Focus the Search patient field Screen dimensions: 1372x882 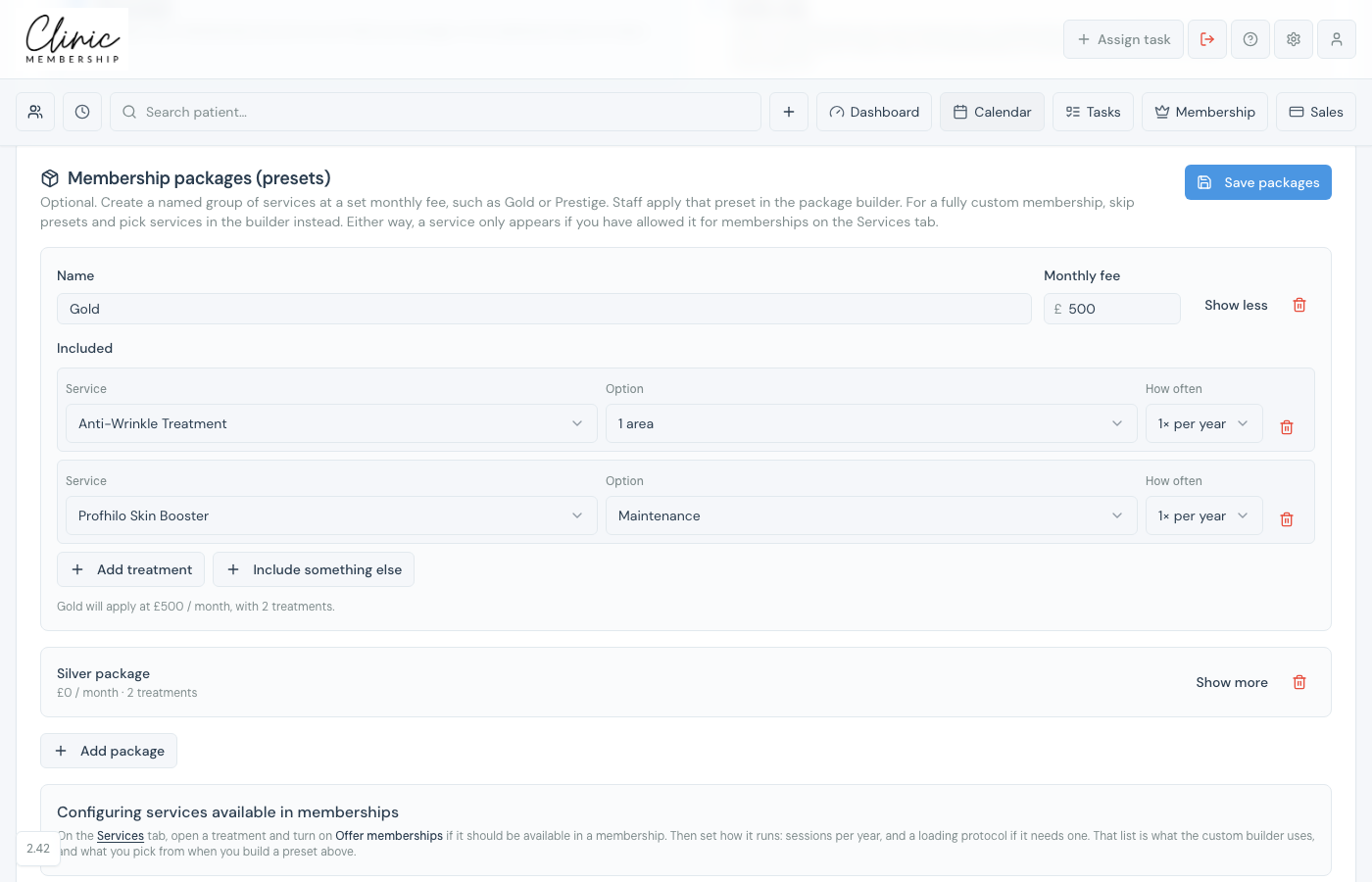[x=435, y=112]
